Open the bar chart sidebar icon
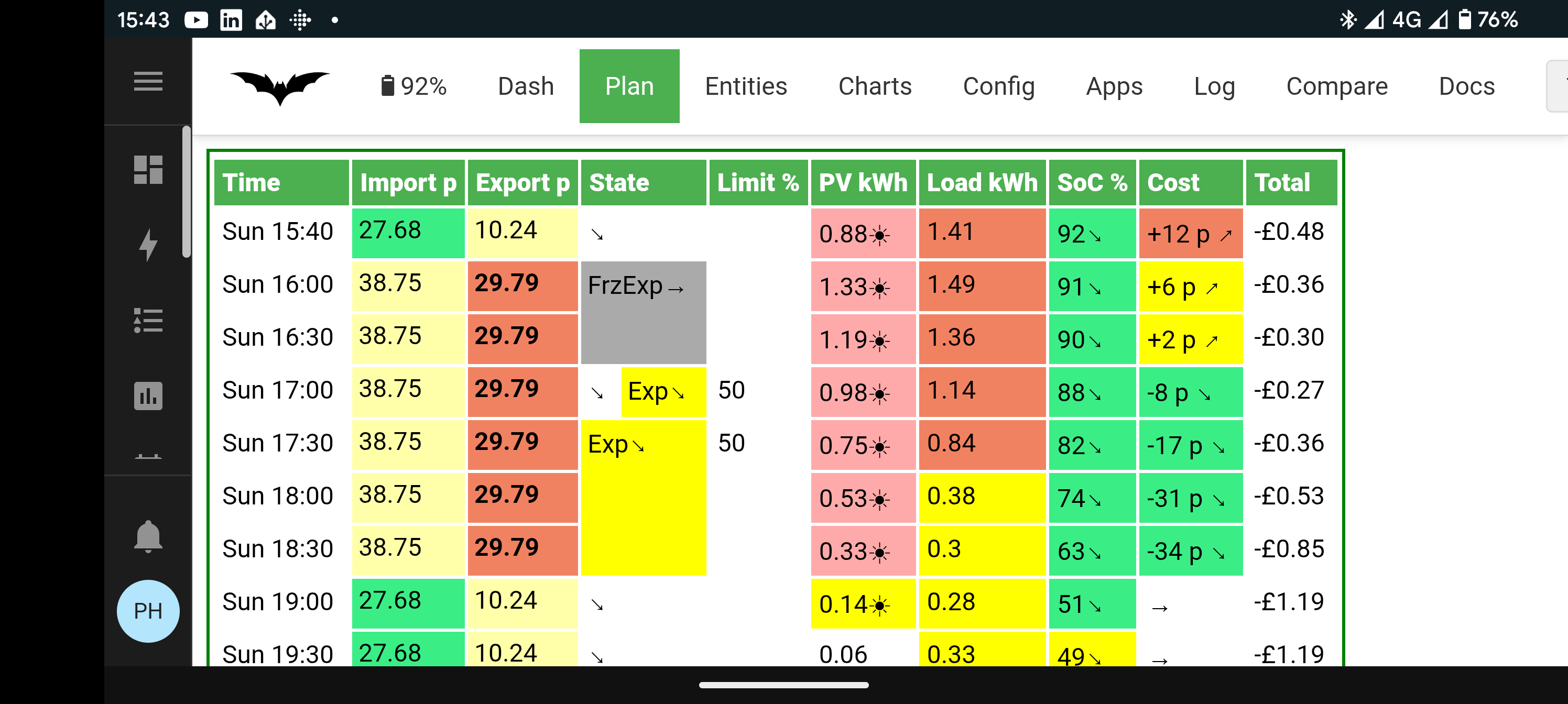Screen dimensions: 1568x704 pos(148,396)
